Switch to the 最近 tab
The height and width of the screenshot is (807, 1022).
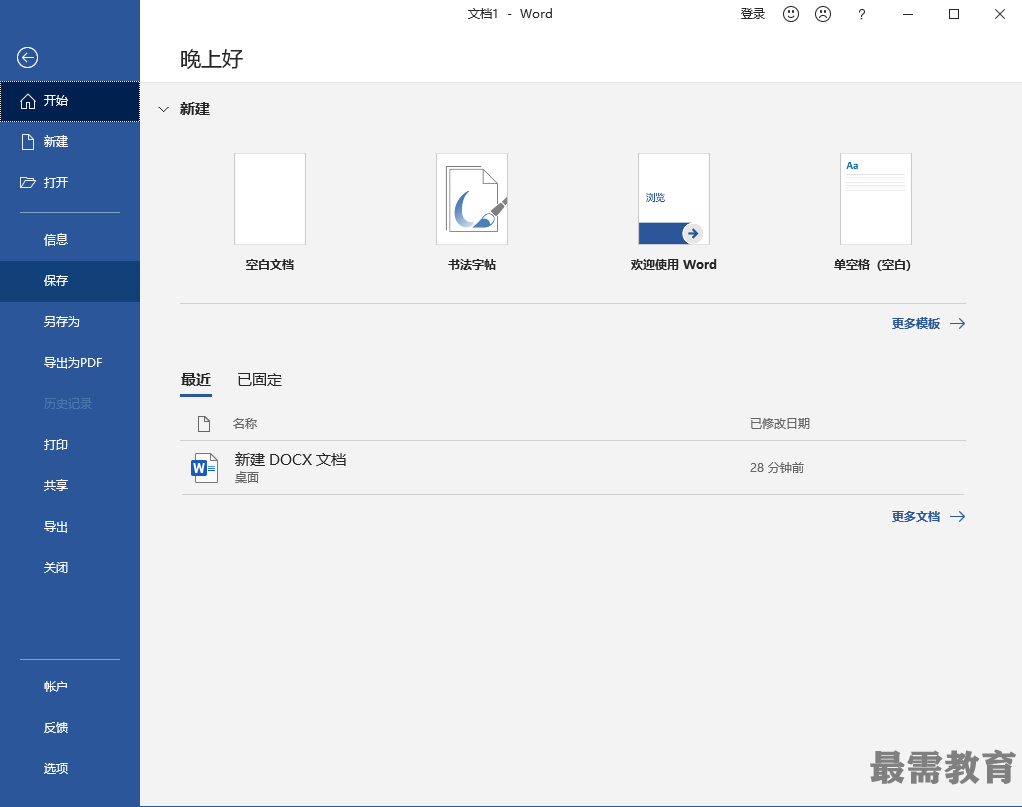196,380
